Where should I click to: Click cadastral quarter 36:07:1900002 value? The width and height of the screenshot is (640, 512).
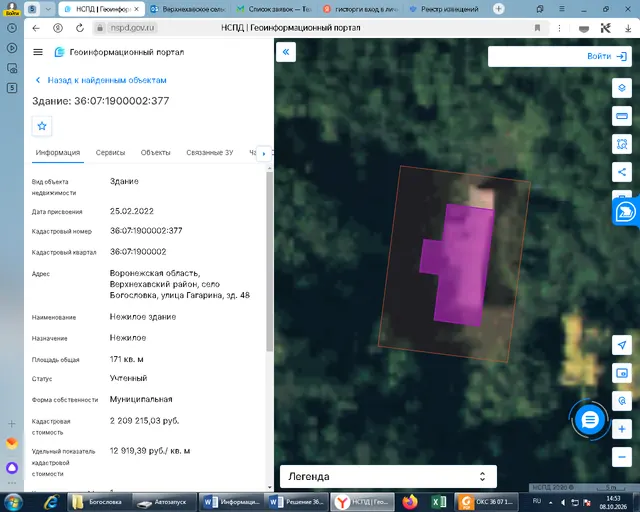[x=138, y=252]
